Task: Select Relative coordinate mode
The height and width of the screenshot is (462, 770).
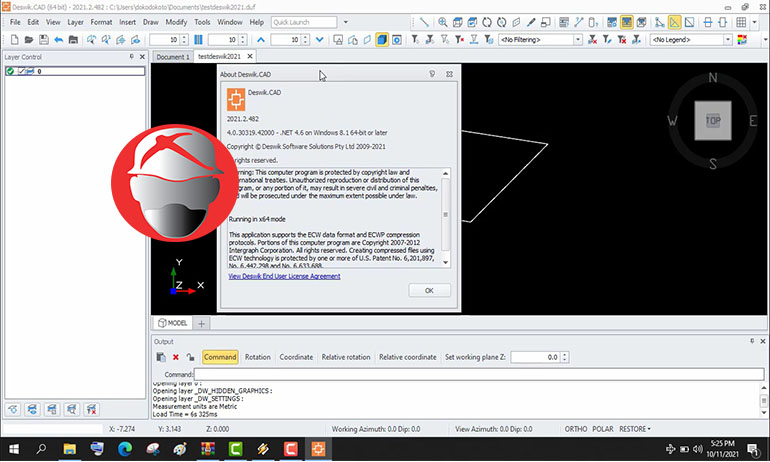Action: [x=408, y=357]
